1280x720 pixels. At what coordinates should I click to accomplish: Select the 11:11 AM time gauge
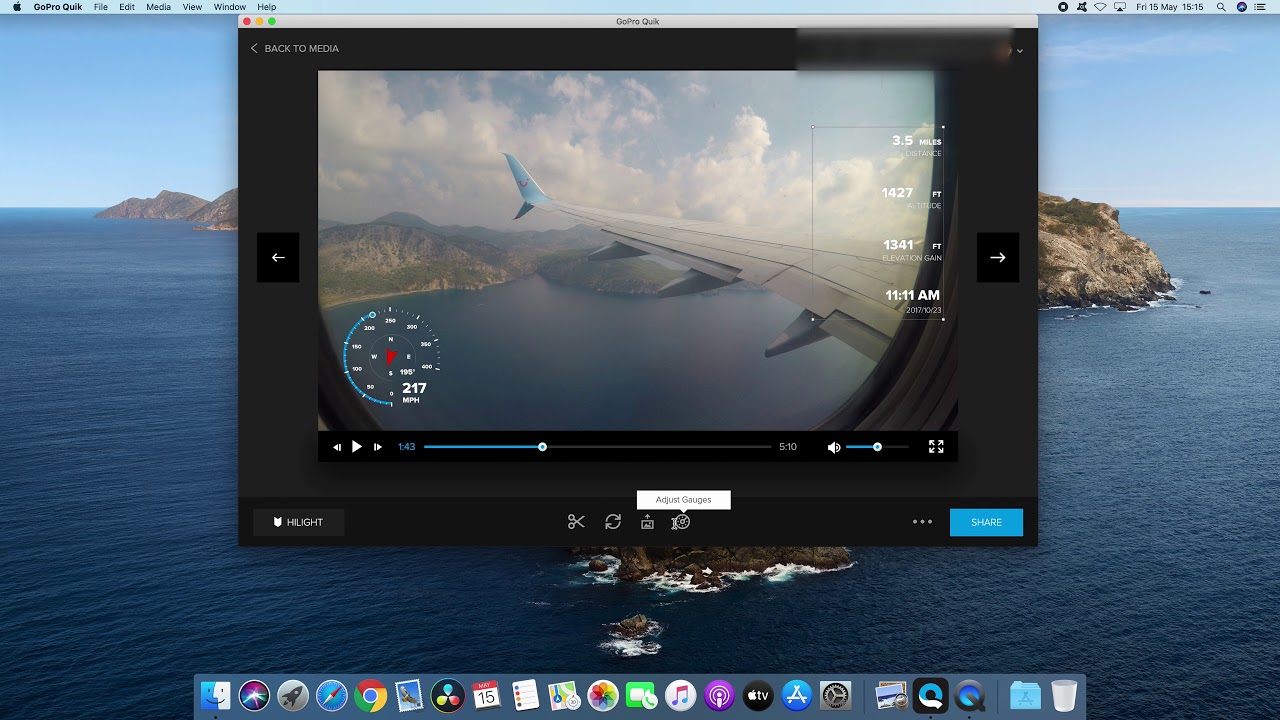click(x=913, y=301)
